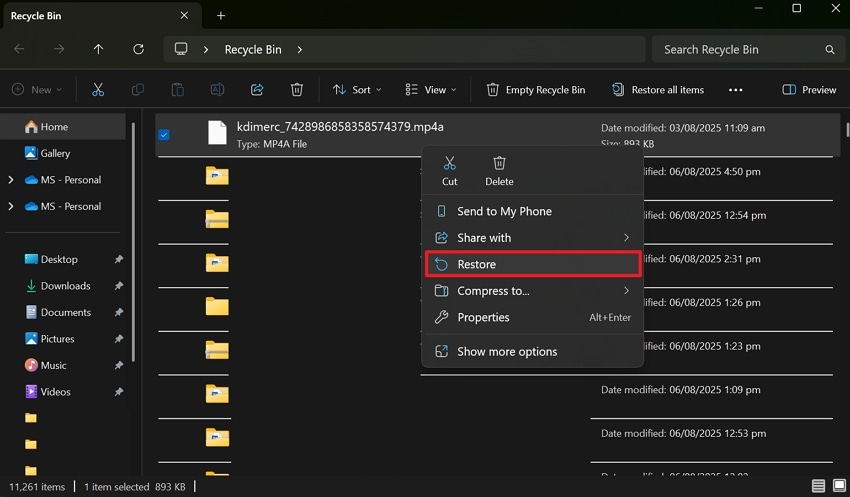Click the Paste clipboard icon in toolbar
The height and width of the screenshot is (497, 850).
(177, 89)
